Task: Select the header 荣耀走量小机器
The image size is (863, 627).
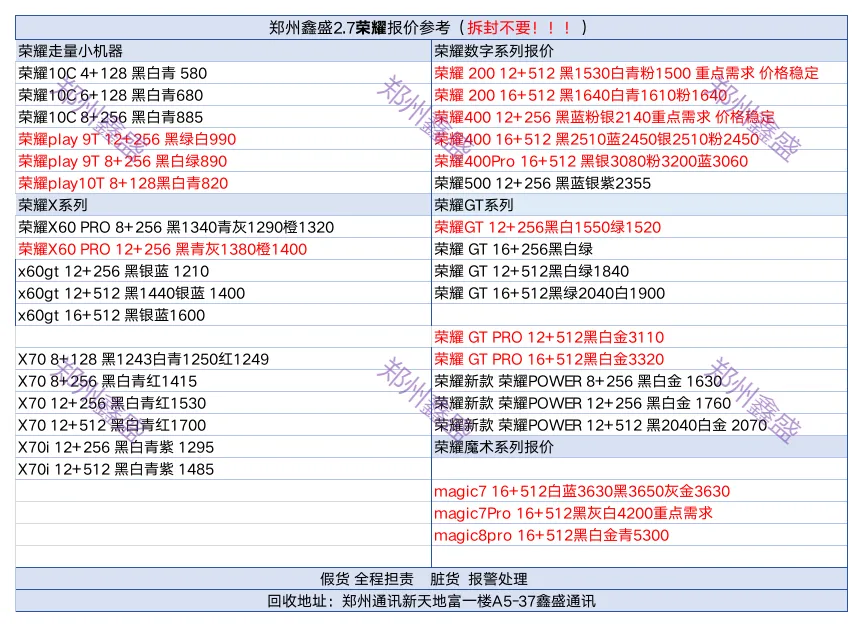Action: click(x=223, y=51)
